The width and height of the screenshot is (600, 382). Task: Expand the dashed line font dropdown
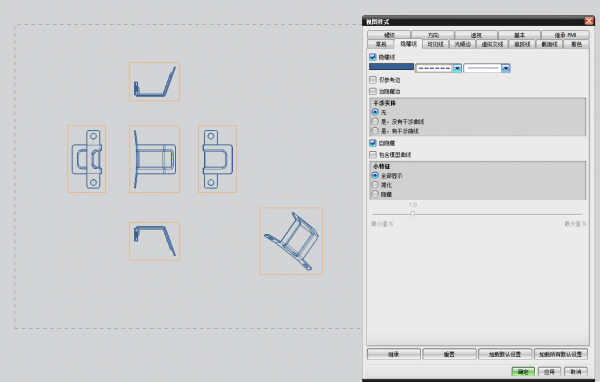pyautogui.click(x=457, y=68)
